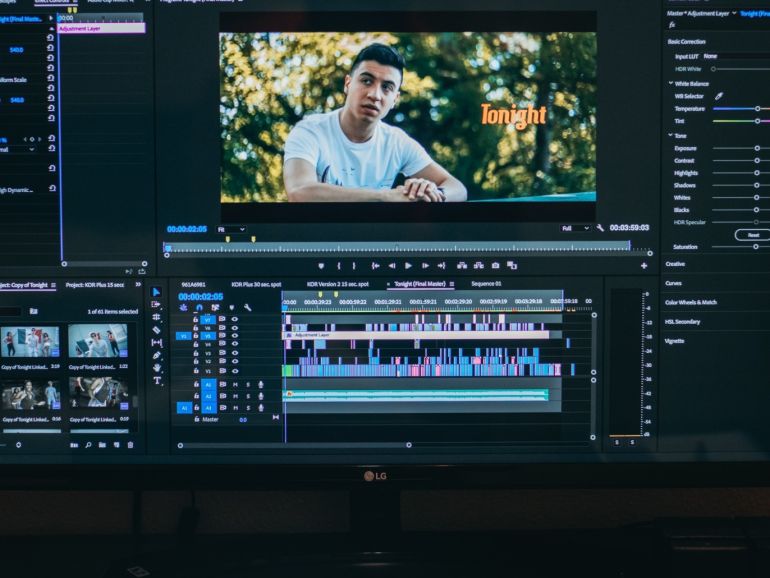
Task: Select the Hand tool
Action: [156, 368]
